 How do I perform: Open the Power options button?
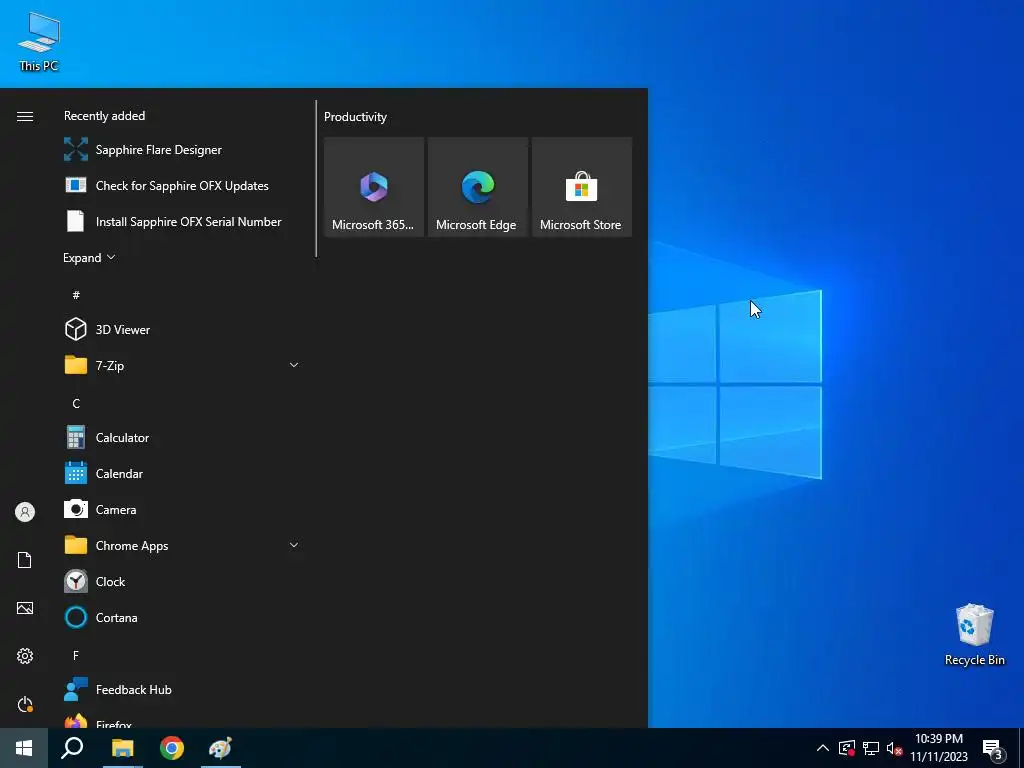[25, 704]
